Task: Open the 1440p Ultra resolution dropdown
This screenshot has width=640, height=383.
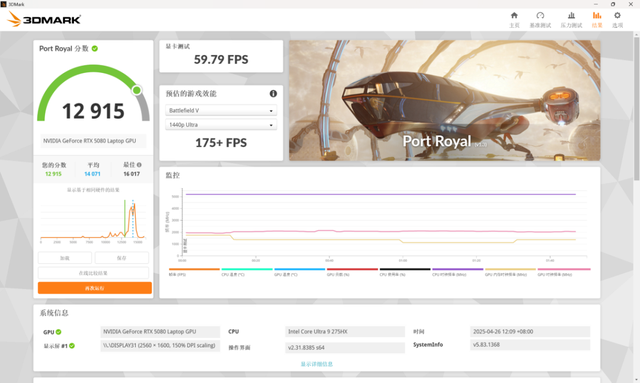Action: 221,125
